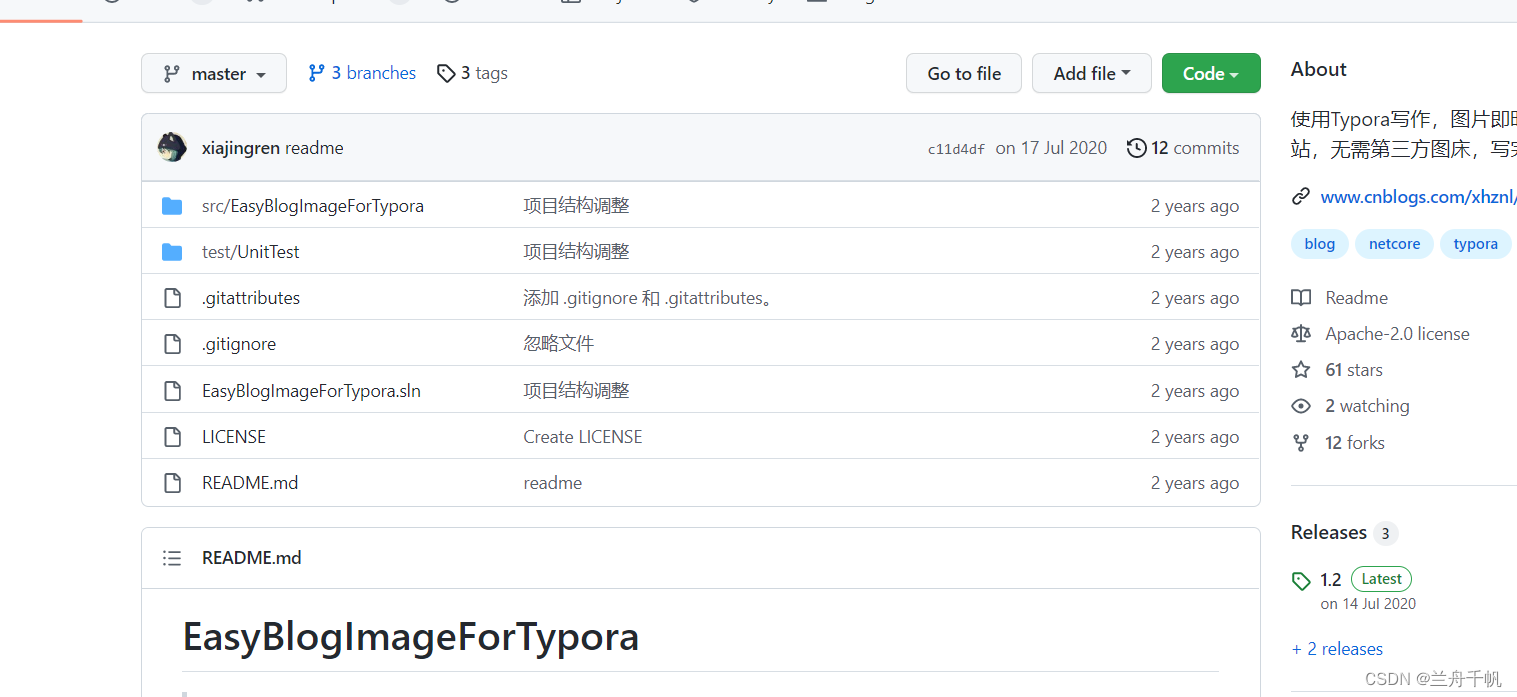
Task: Open the LICENSE file
Action: pos(234,437)
